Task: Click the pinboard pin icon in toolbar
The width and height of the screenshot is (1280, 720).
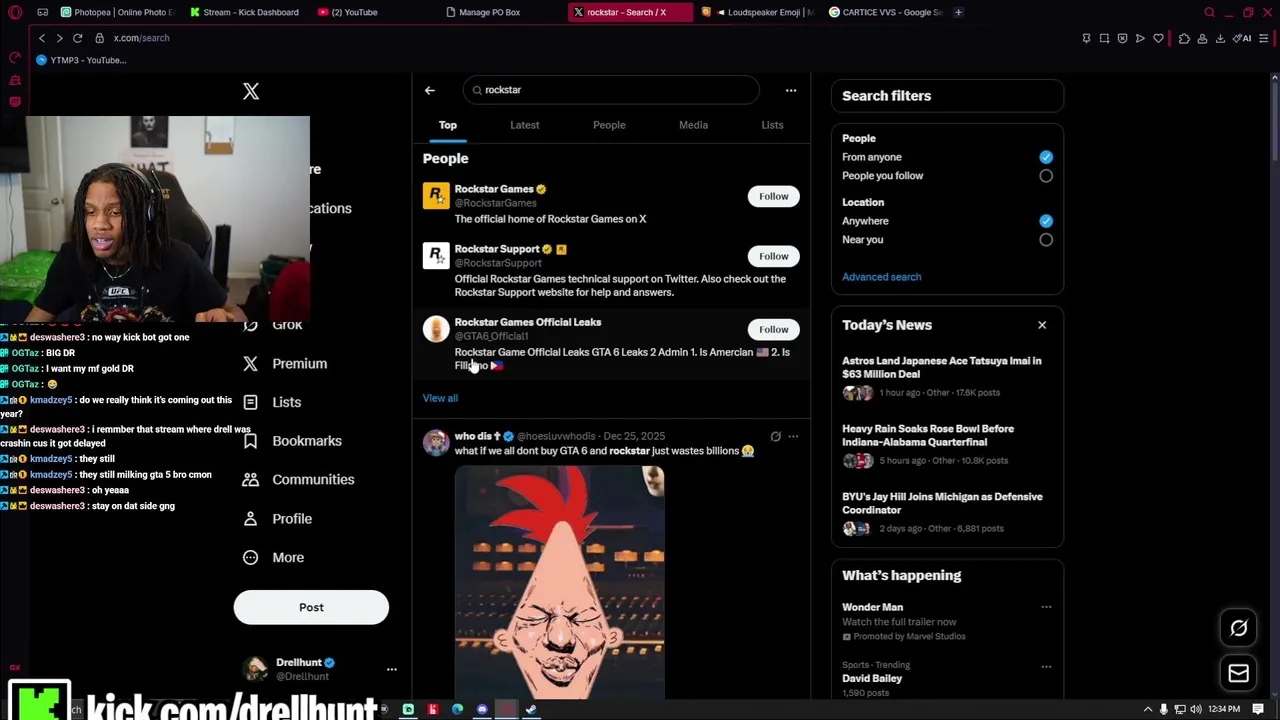Action: [x=1086, y=38]
